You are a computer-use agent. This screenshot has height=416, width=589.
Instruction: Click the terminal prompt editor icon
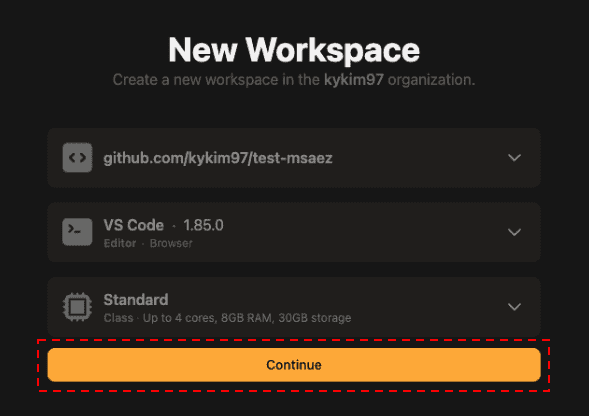(x=77, y=232)
